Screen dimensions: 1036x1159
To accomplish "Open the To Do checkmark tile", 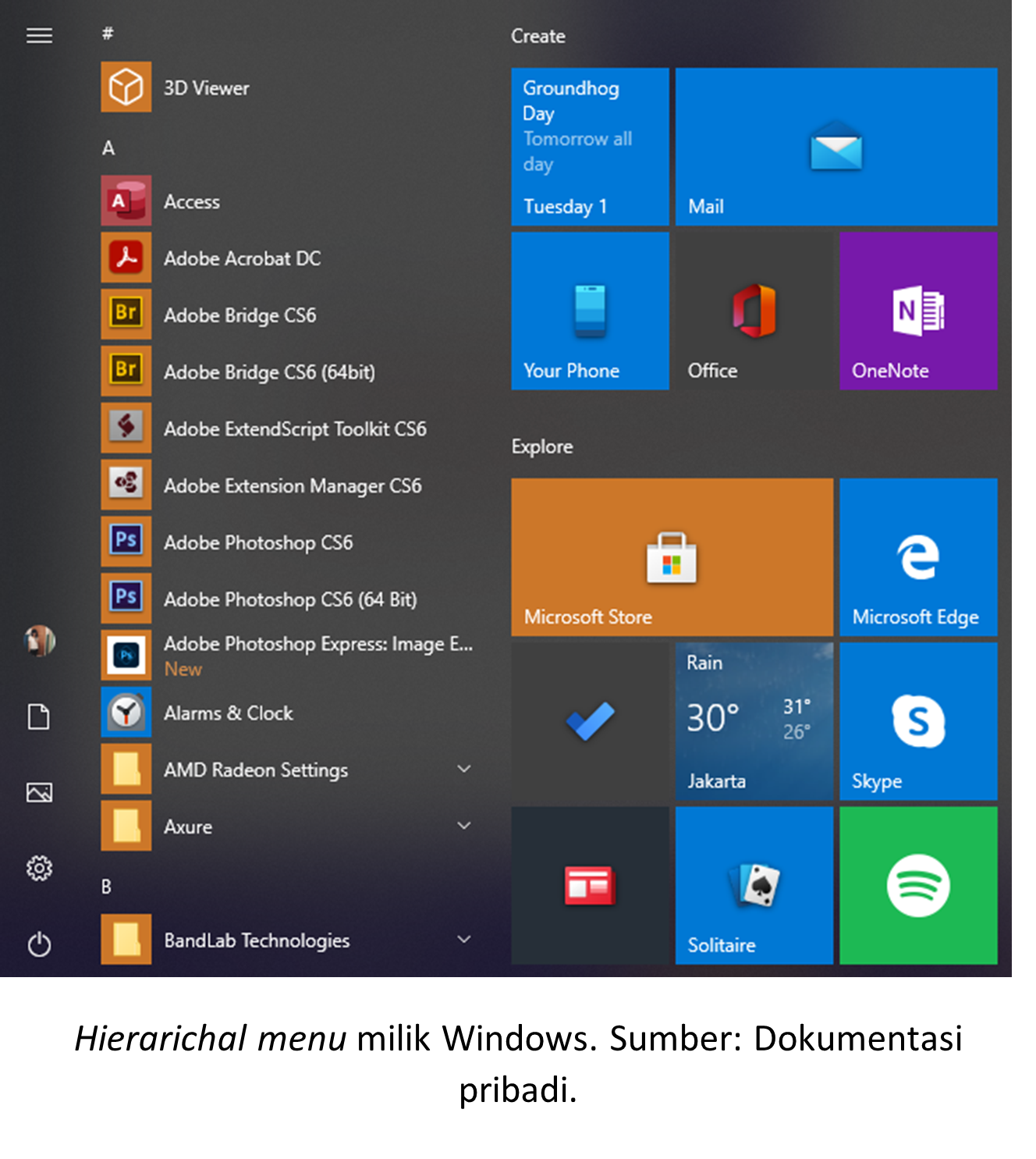I will click(591, 721).
